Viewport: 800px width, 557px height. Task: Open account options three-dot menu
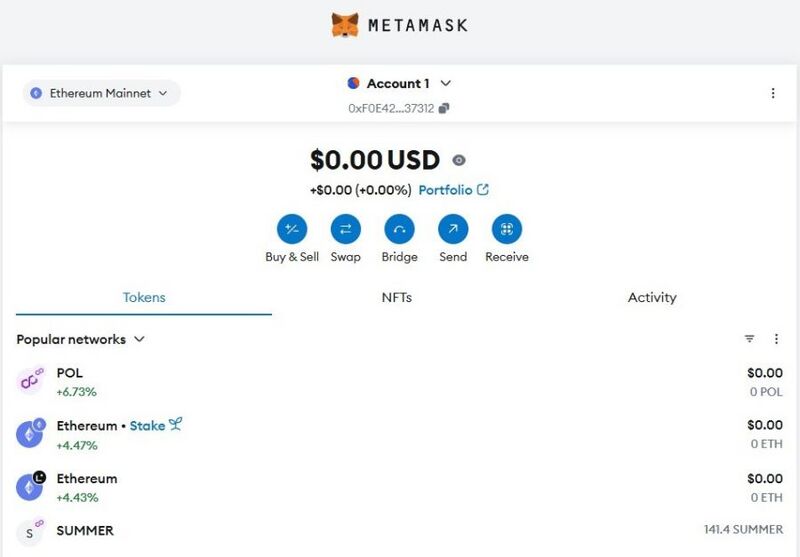pos(773,93)
